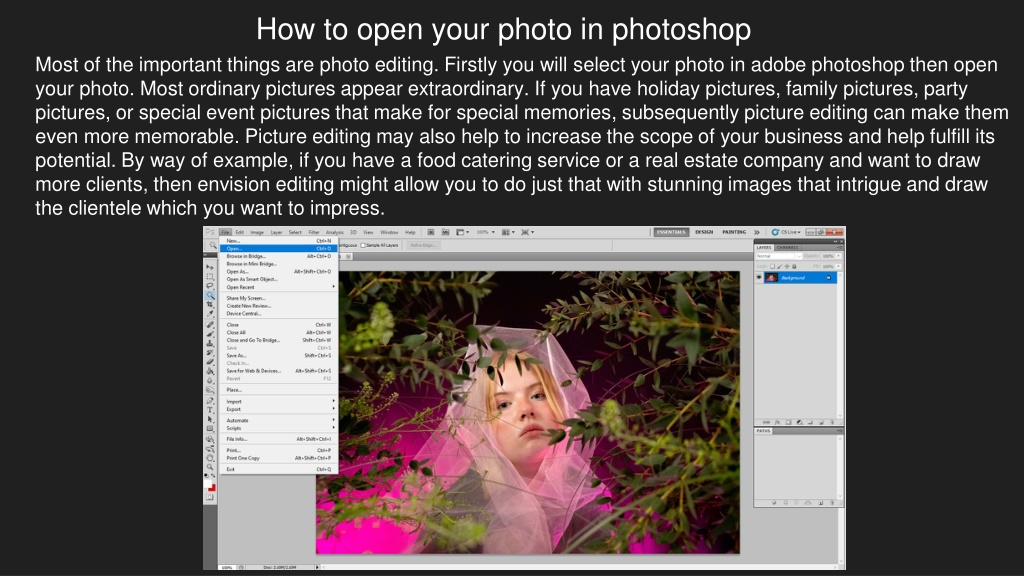
Task: Launch Mini Bridge from the application bar
Action: pos(445,232)
